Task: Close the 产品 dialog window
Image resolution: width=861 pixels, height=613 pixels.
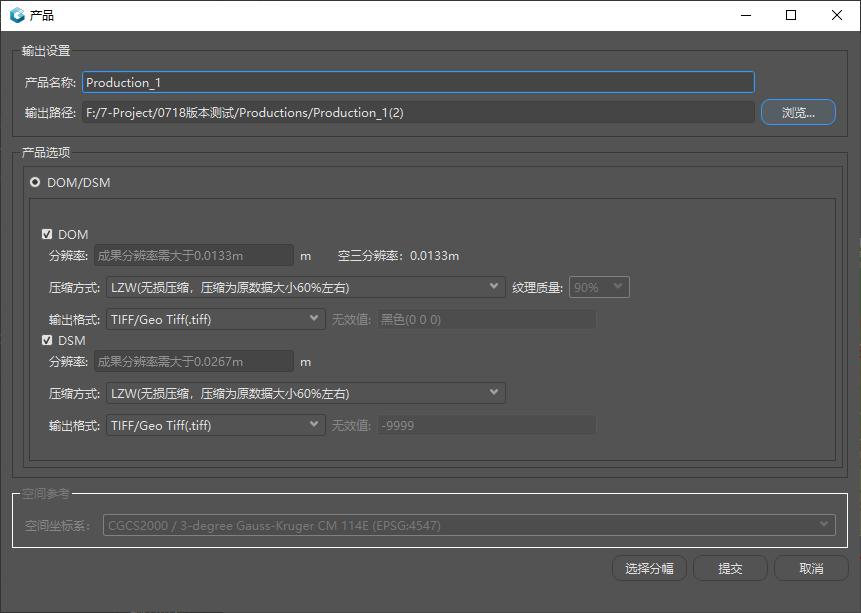Action: tap(837, 15)
